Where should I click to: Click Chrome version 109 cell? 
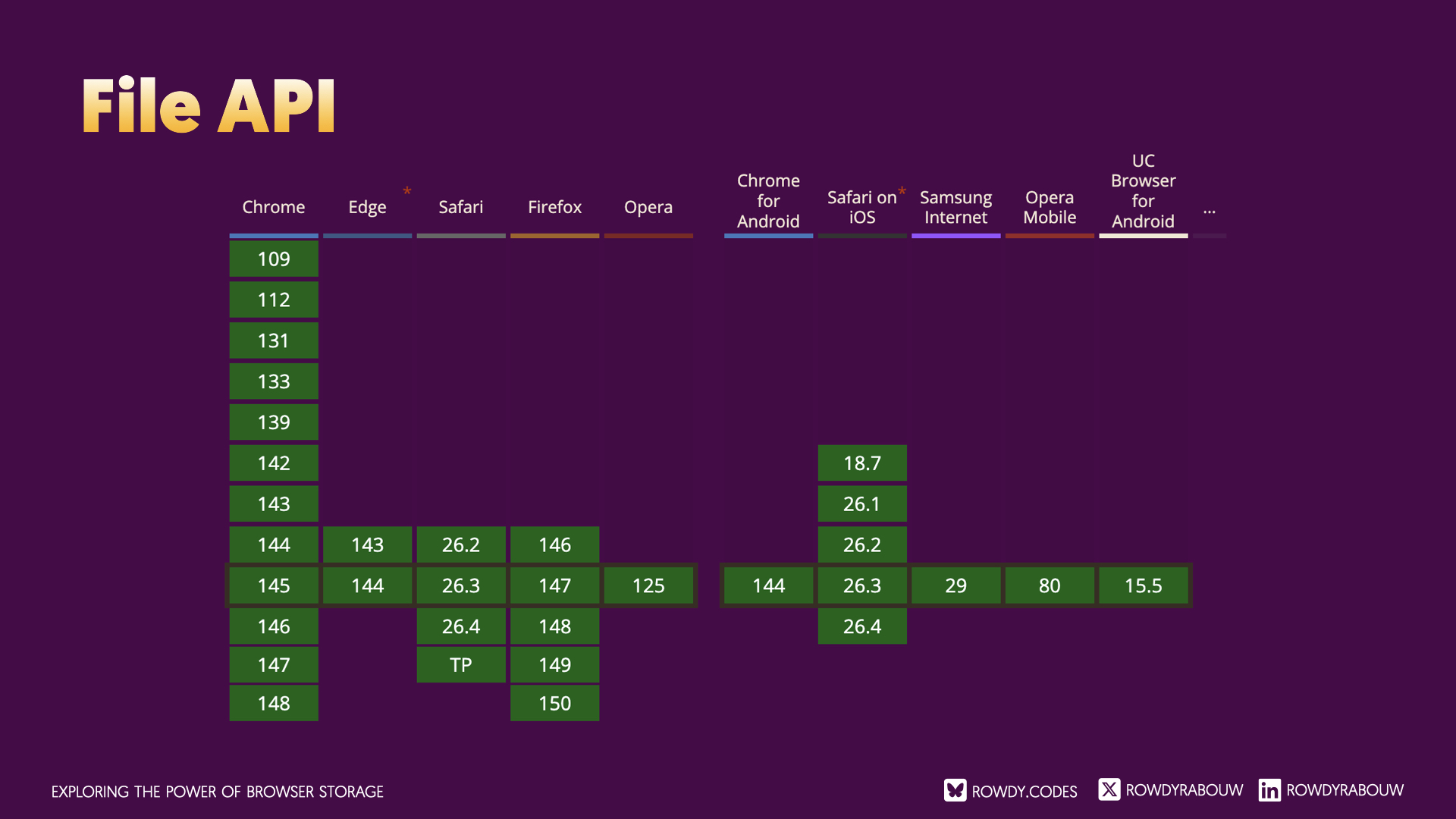click(274, 259)
